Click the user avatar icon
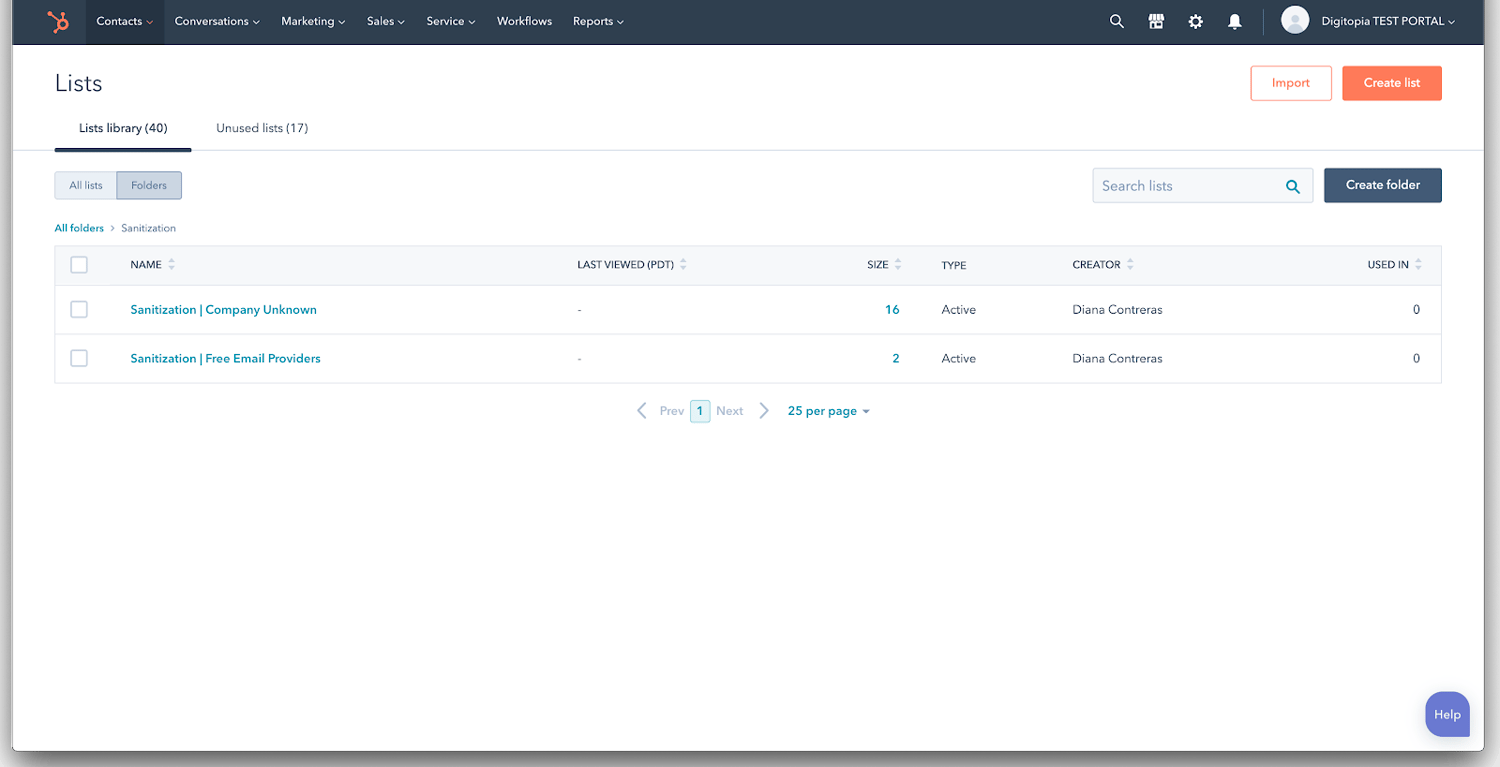 point(1294,19)
